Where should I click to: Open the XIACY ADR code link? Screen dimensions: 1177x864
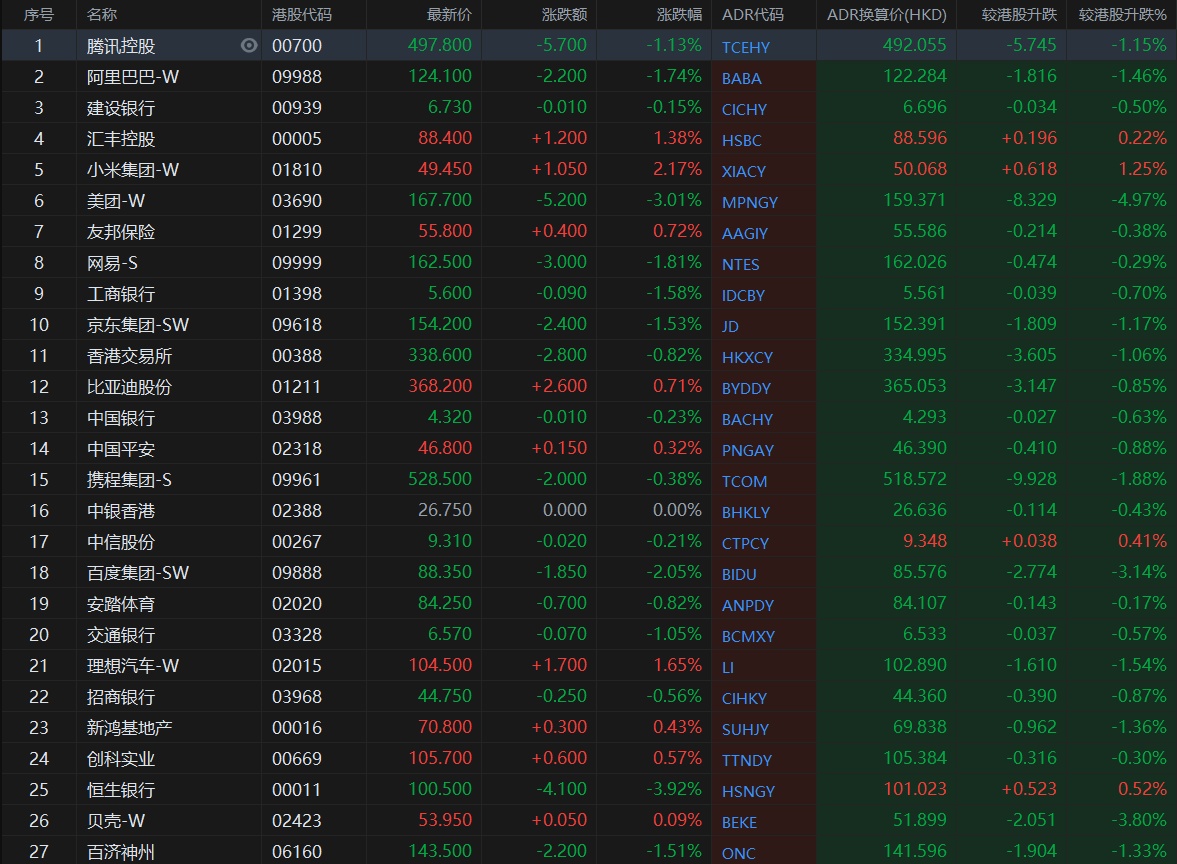pos(744,171)
